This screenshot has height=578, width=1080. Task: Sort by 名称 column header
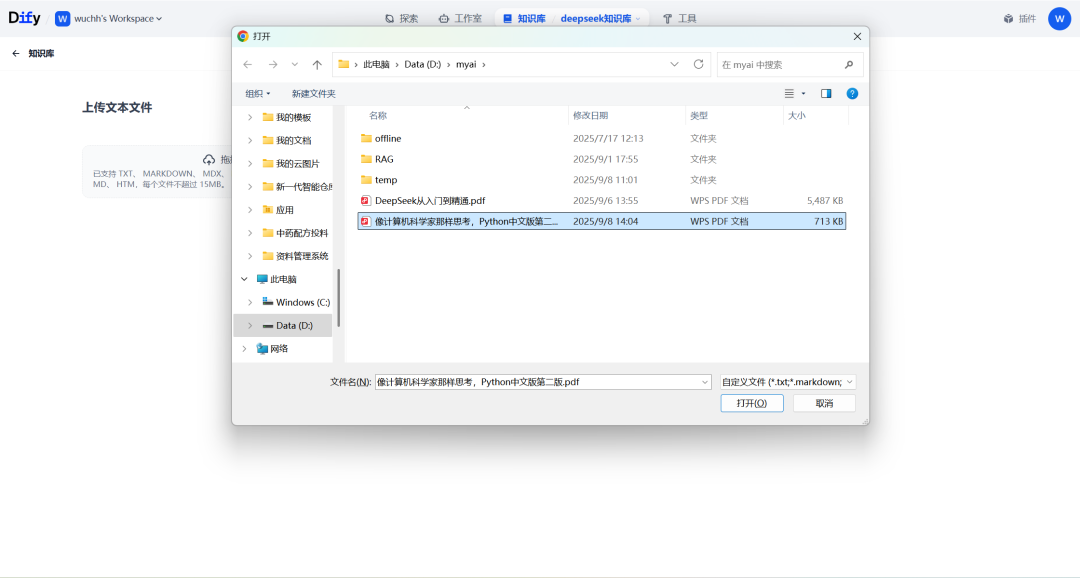(378, 116)
